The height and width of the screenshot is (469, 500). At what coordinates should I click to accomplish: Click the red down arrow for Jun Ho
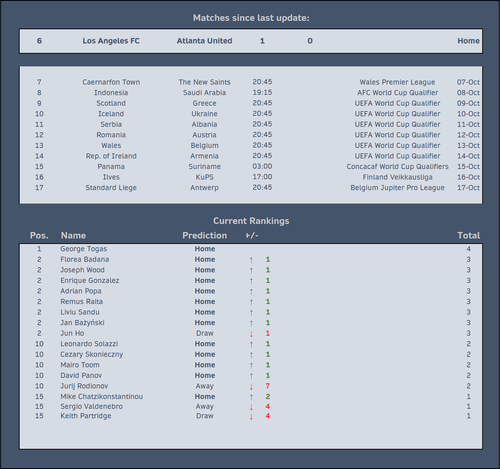[x=251, y=334]
